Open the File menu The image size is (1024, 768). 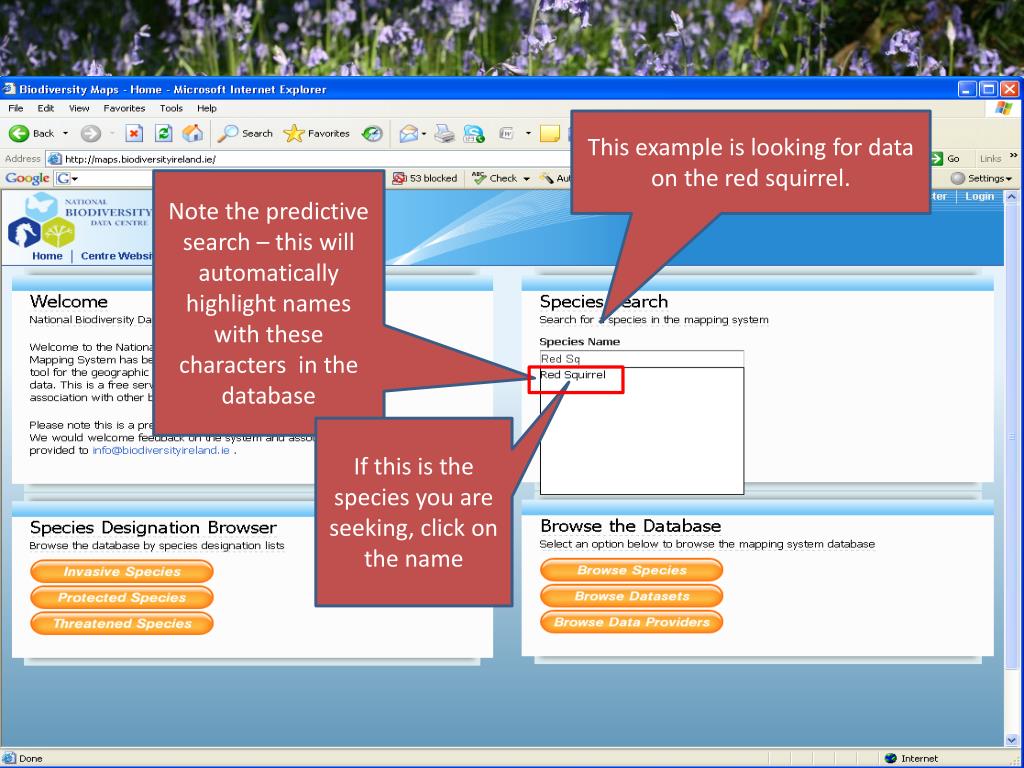click(16, 108)
